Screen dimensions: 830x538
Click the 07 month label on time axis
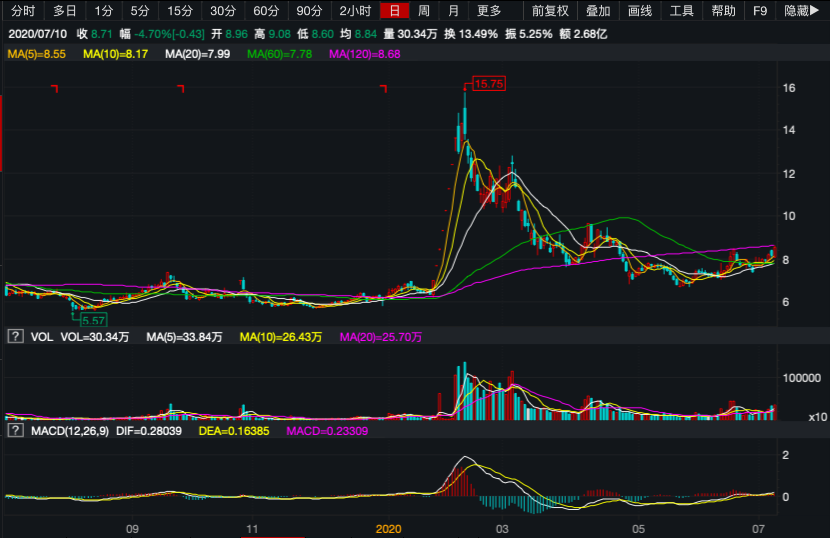(759, 528)
